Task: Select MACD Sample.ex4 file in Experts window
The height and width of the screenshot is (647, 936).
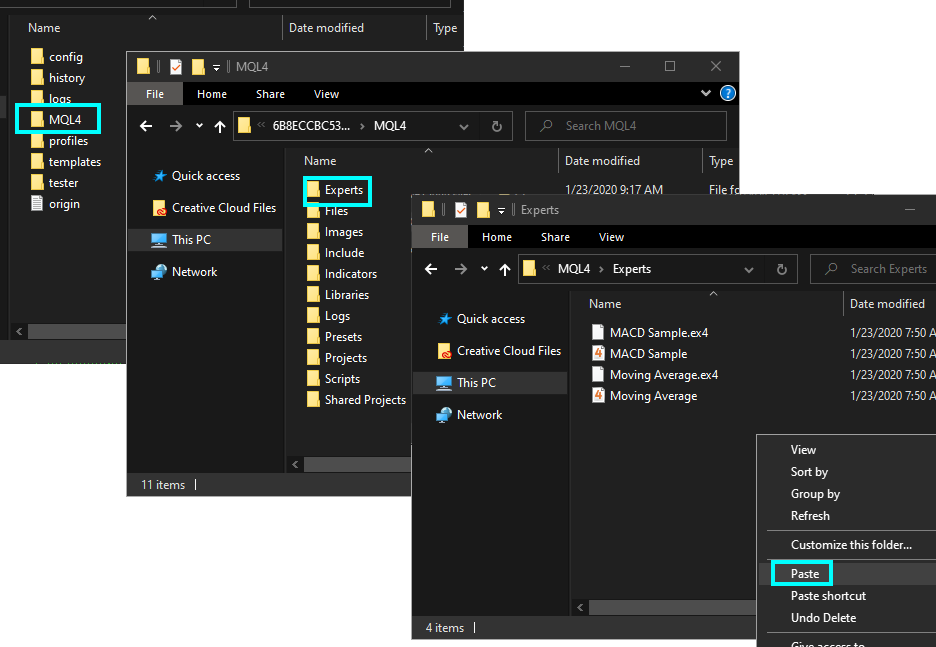Action: 649,332
